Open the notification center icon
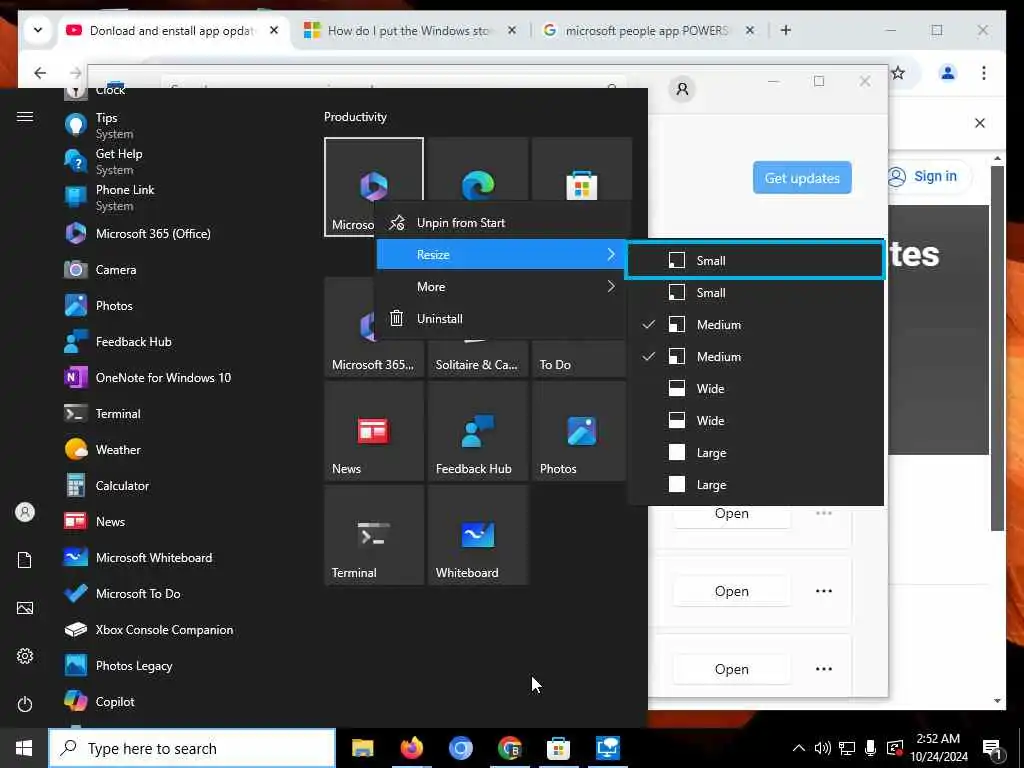1024x768 pixels. coord(992,749)
